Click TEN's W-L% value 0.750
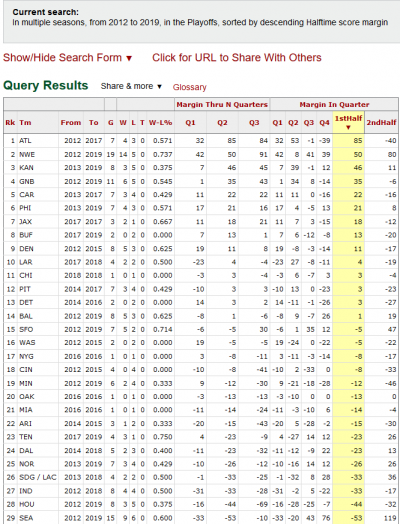Image resolution: width=400 pixels, height=524 pixels. pos(162,437)
